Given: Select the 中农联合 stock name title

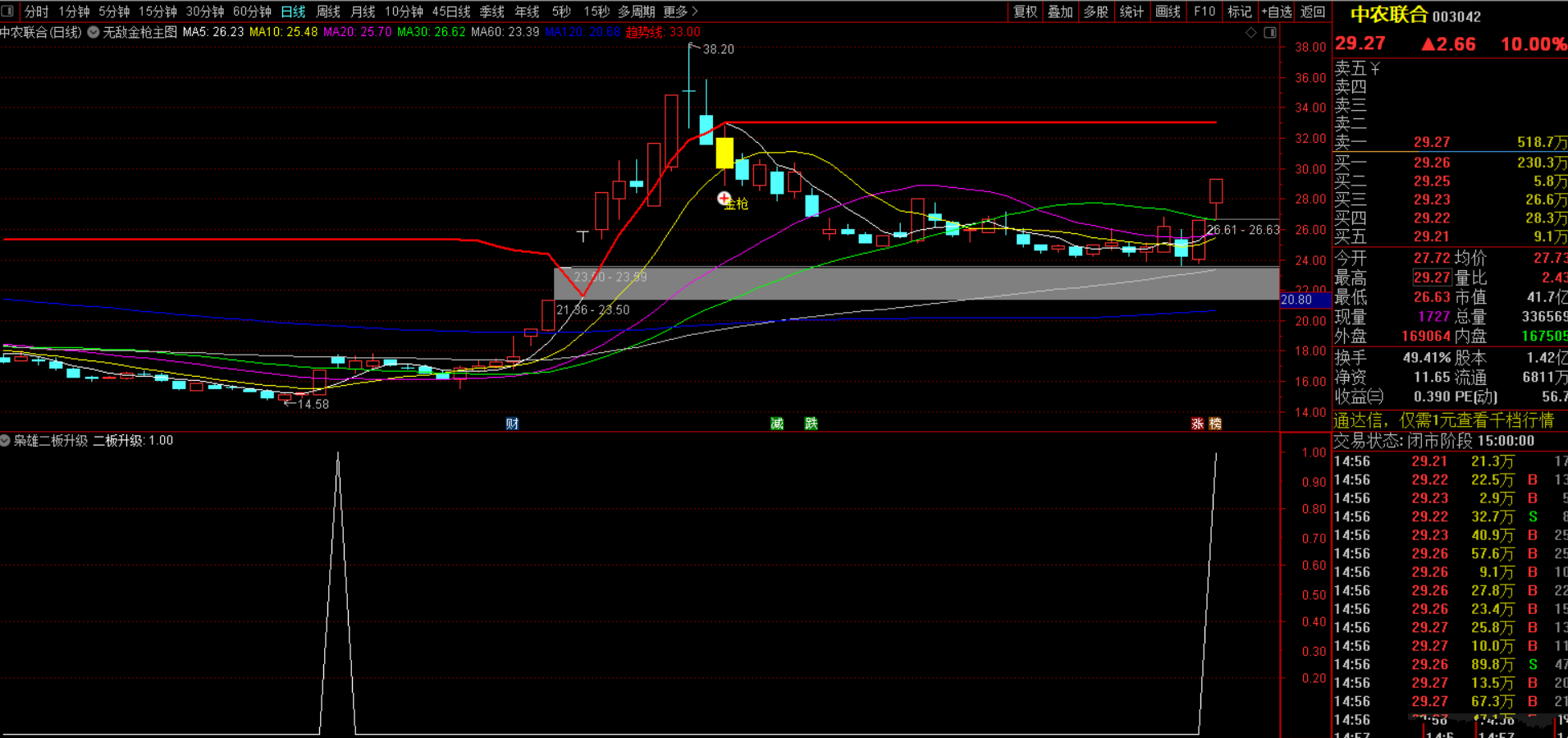Looking at the screenshot, I should pyautogui.click(x=1388, y=15).
